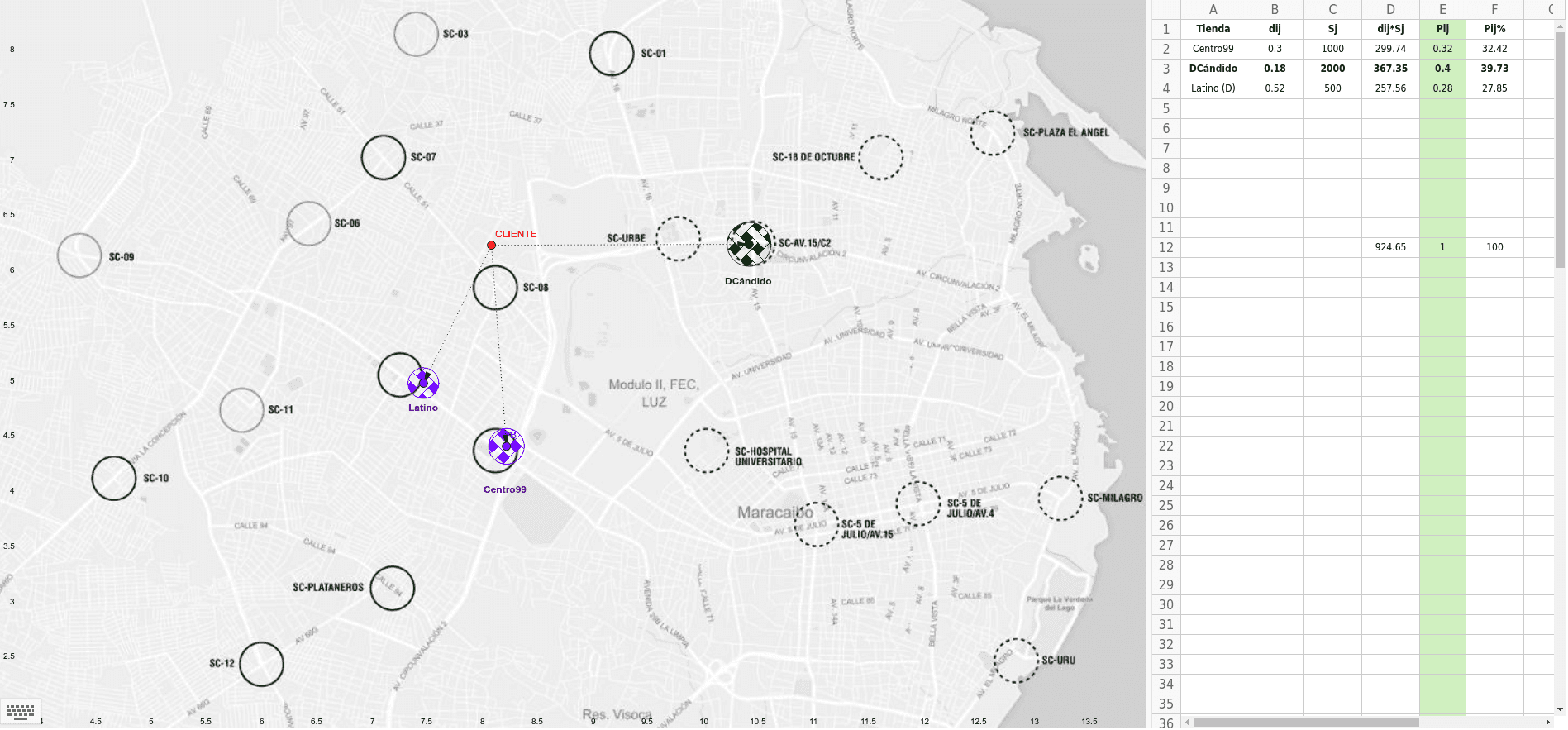Screen dimensions: 1568x730
Task: Click the Centro99 purple store marker
Action: [x=506, y=446]
